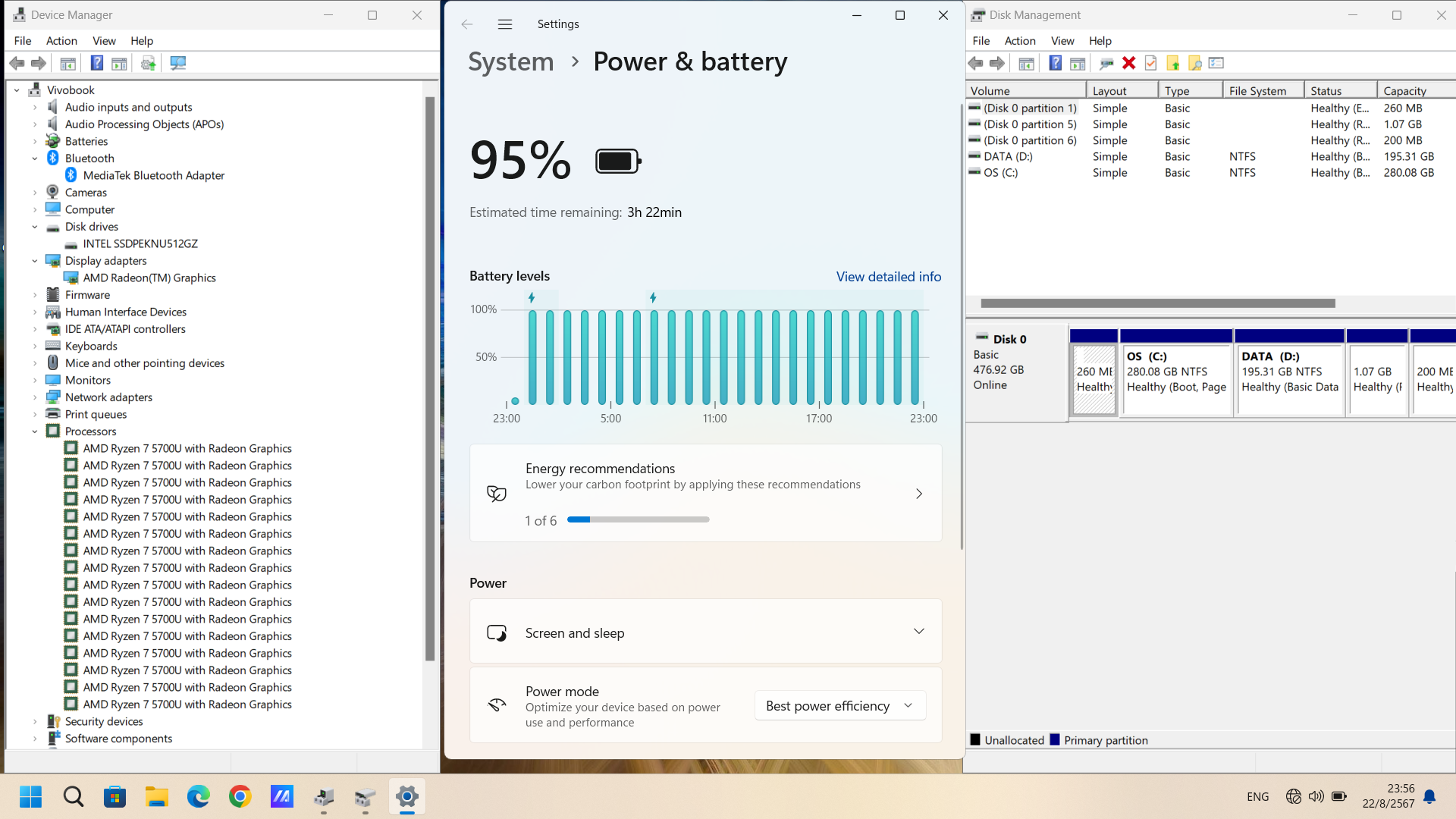Click Device Manager's show/hide console tree icon
This screenshot has width=1456, height=819.
tap(67, 64)
